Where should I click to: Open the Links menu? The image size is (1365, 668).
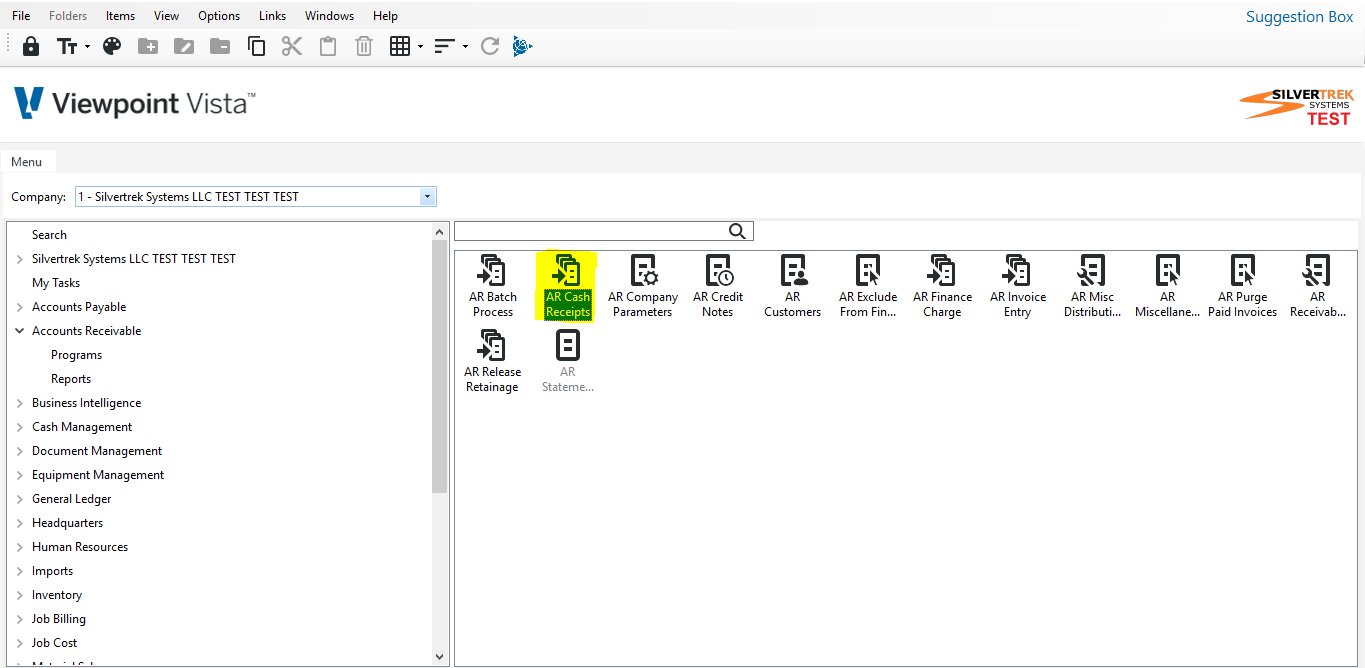pos(272,15)
